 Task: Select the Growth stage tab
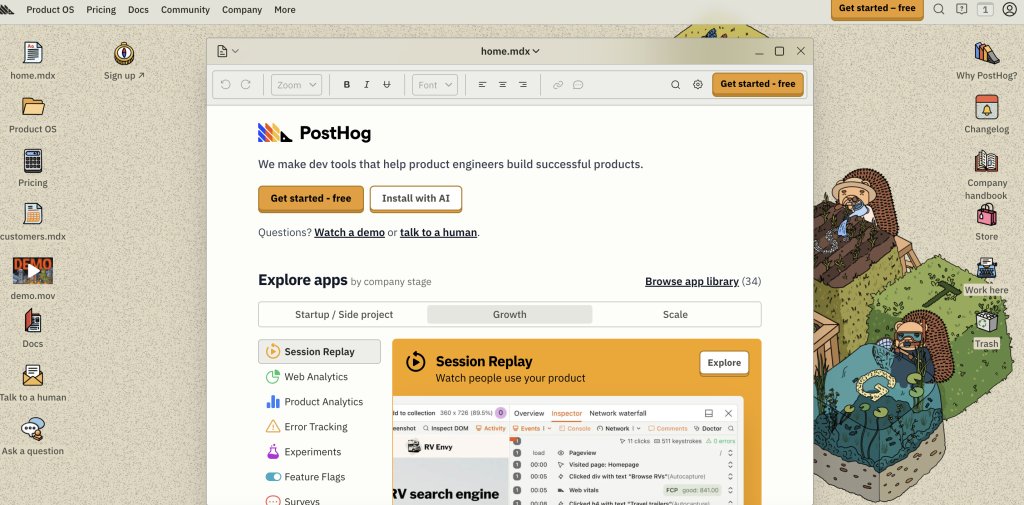tap(509, 314)
